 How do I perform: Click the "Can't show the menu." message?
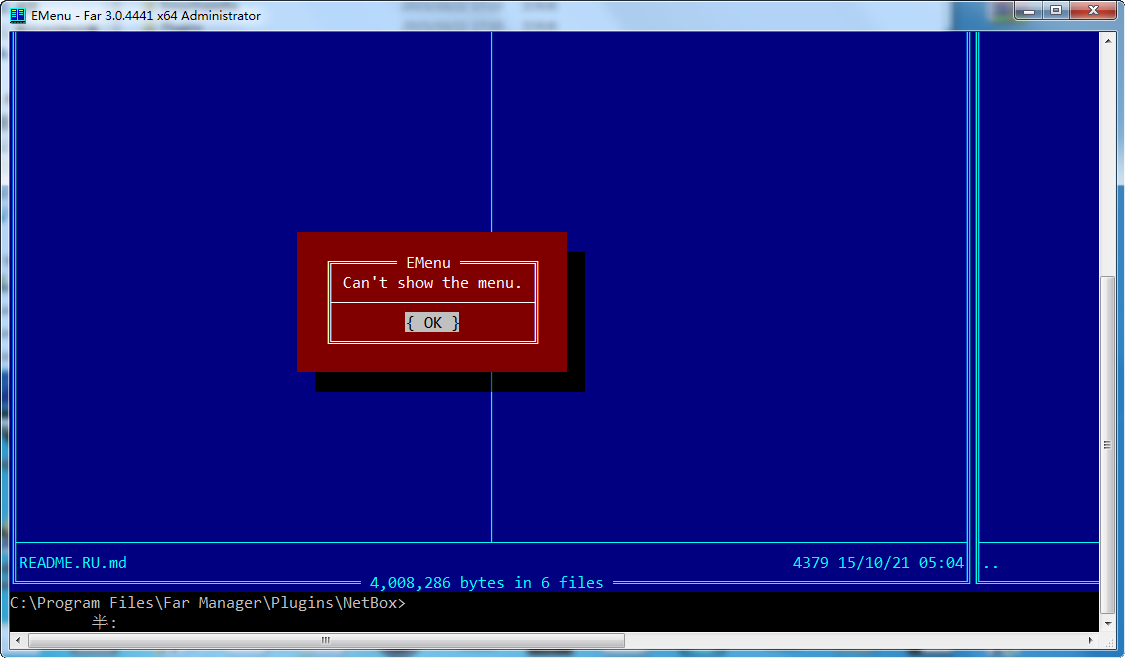[x=432, y=282]
